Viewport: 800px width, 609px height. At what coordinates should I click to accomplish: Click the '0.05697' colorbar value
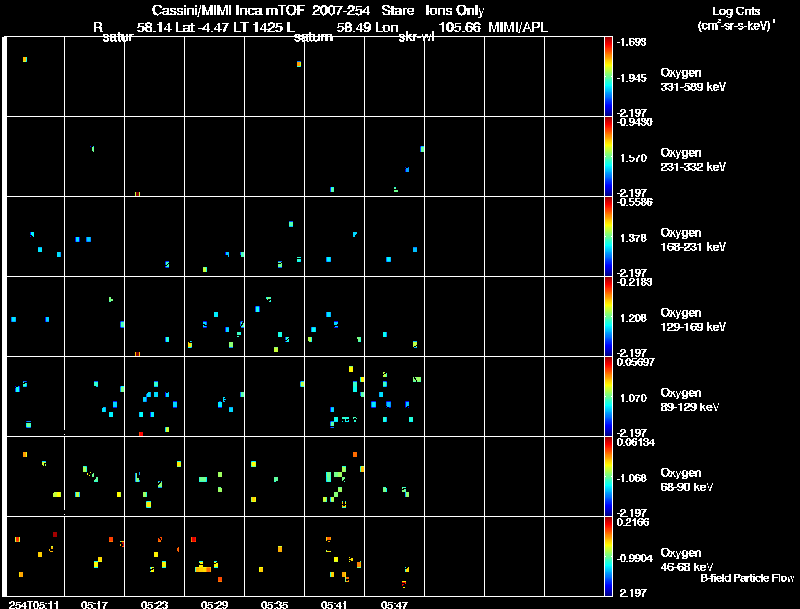tap(635, 362)
